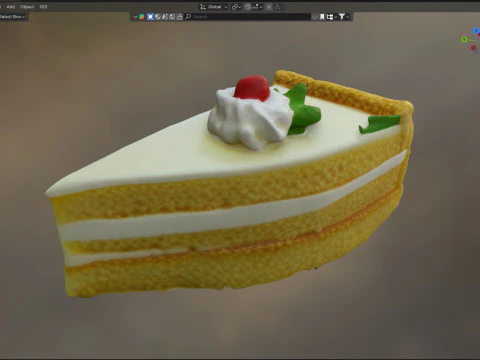Viewport: 480px width, 360px height.
Task: Toggle proportional editing
Action: (x=269, y=7)
